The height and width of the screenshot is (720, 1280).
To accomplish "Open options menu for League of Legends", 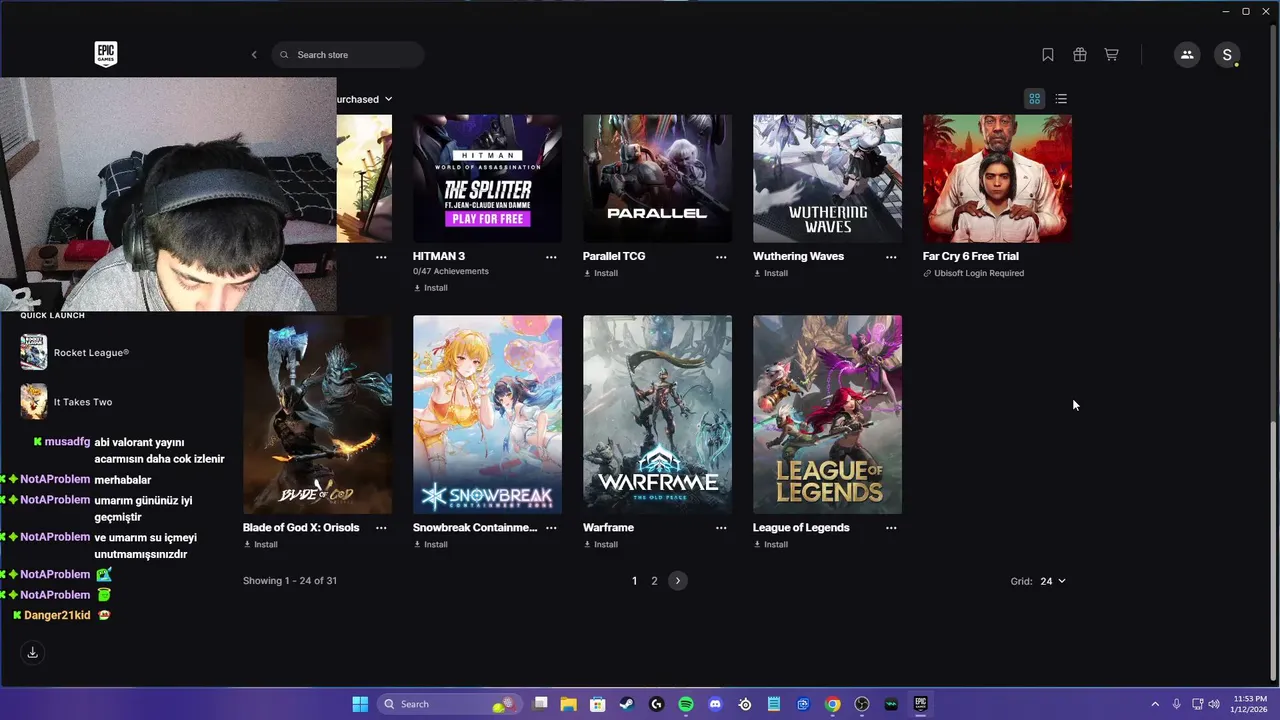I will pyautogui.click(x=891, y=528).
